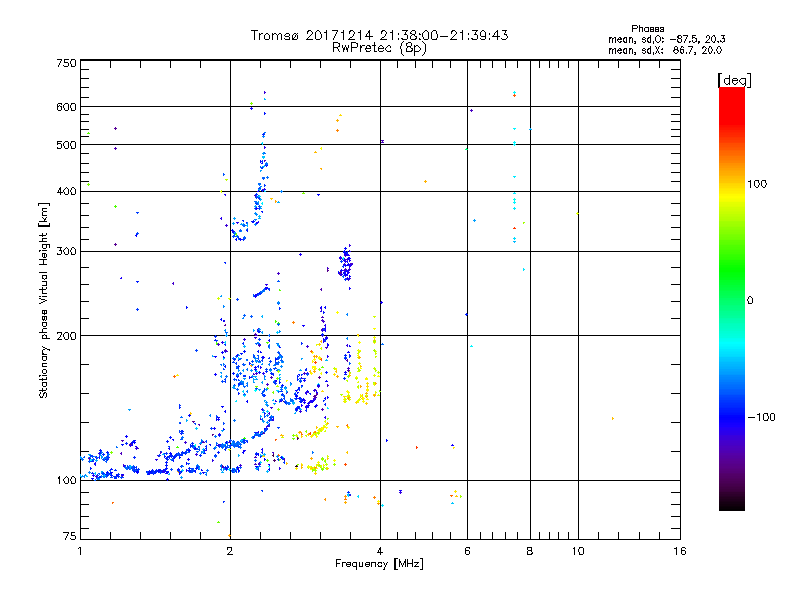
Task: Click the 'Frequency [MHz]' axis label
Action: (x=379, y=564)
